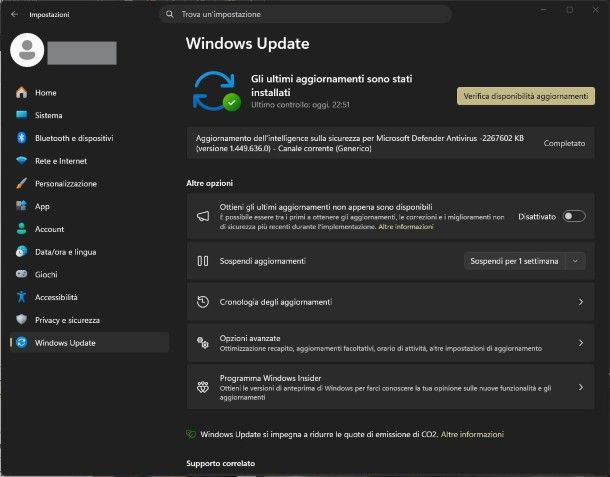
Task: Expand Opzioni avanzate chevron
Action: 580,343
